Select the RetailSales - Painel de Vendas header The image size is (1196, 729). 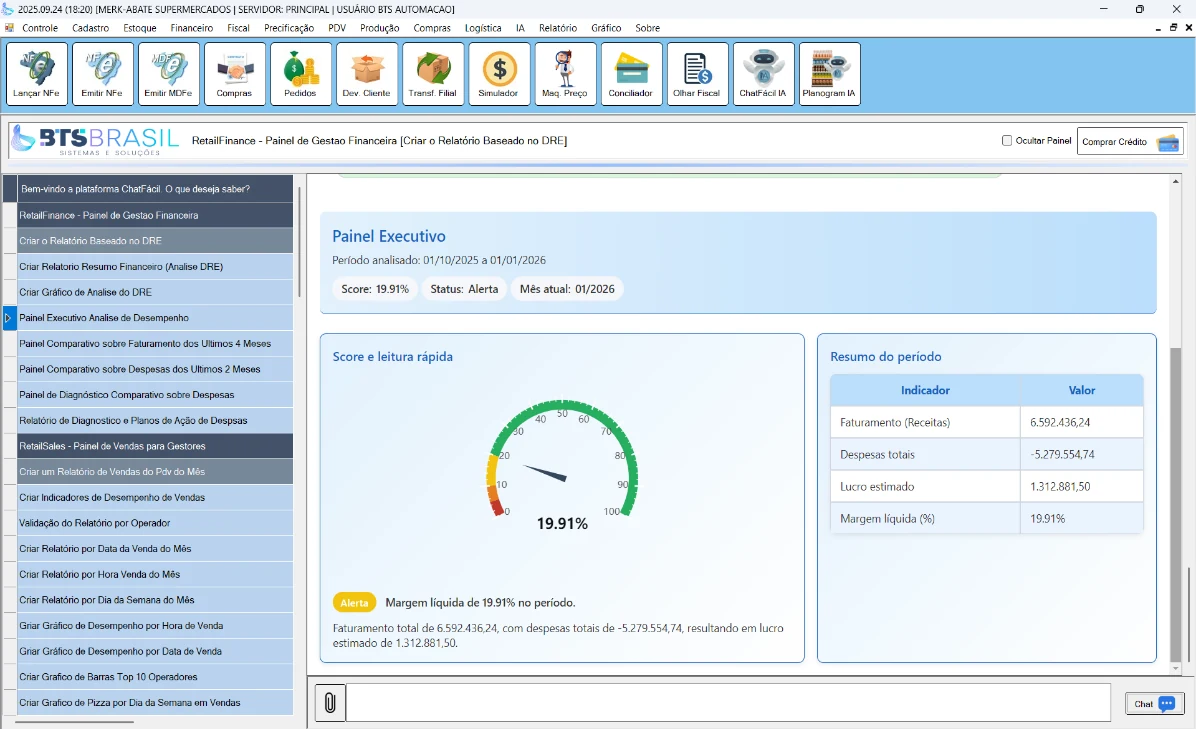pyautogui.click(x=156, y=446)
